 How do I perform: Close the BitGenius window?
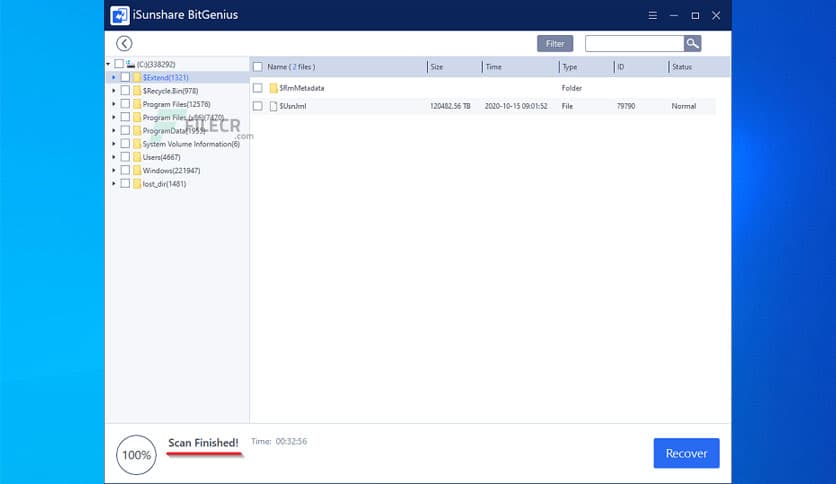click(x=716, y=15)
